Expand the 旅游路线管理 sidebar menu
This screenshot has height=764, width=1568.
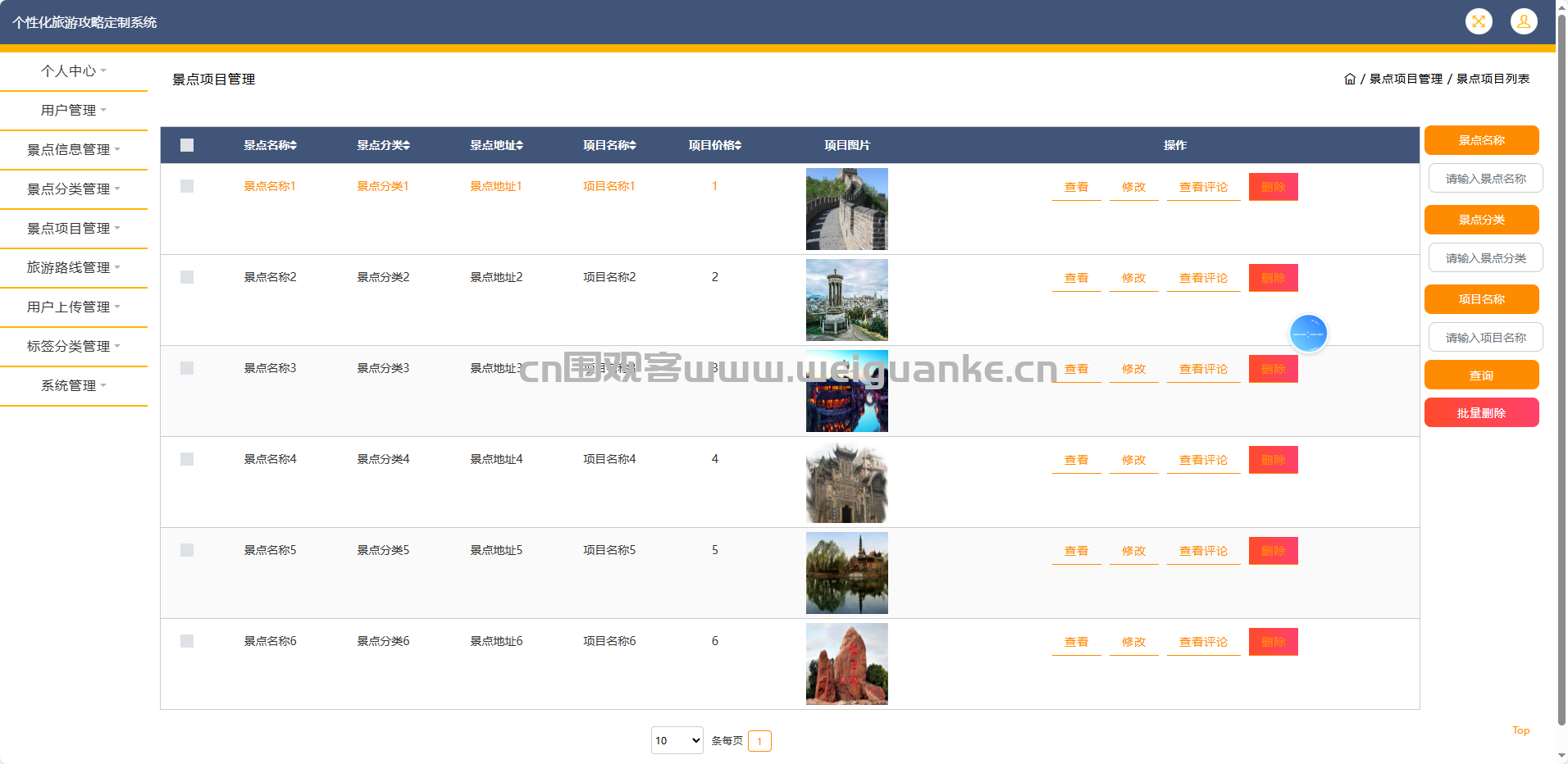[x=74, y=268]
